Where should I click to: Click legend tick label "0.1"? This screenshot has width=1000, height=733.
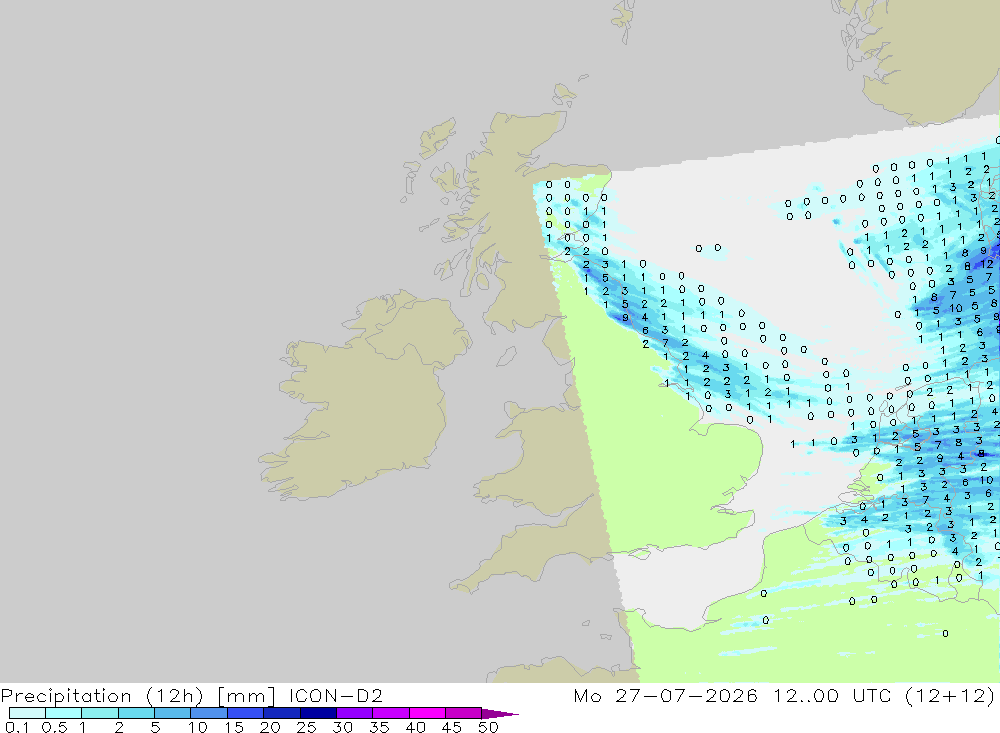[x=17, y=727]
